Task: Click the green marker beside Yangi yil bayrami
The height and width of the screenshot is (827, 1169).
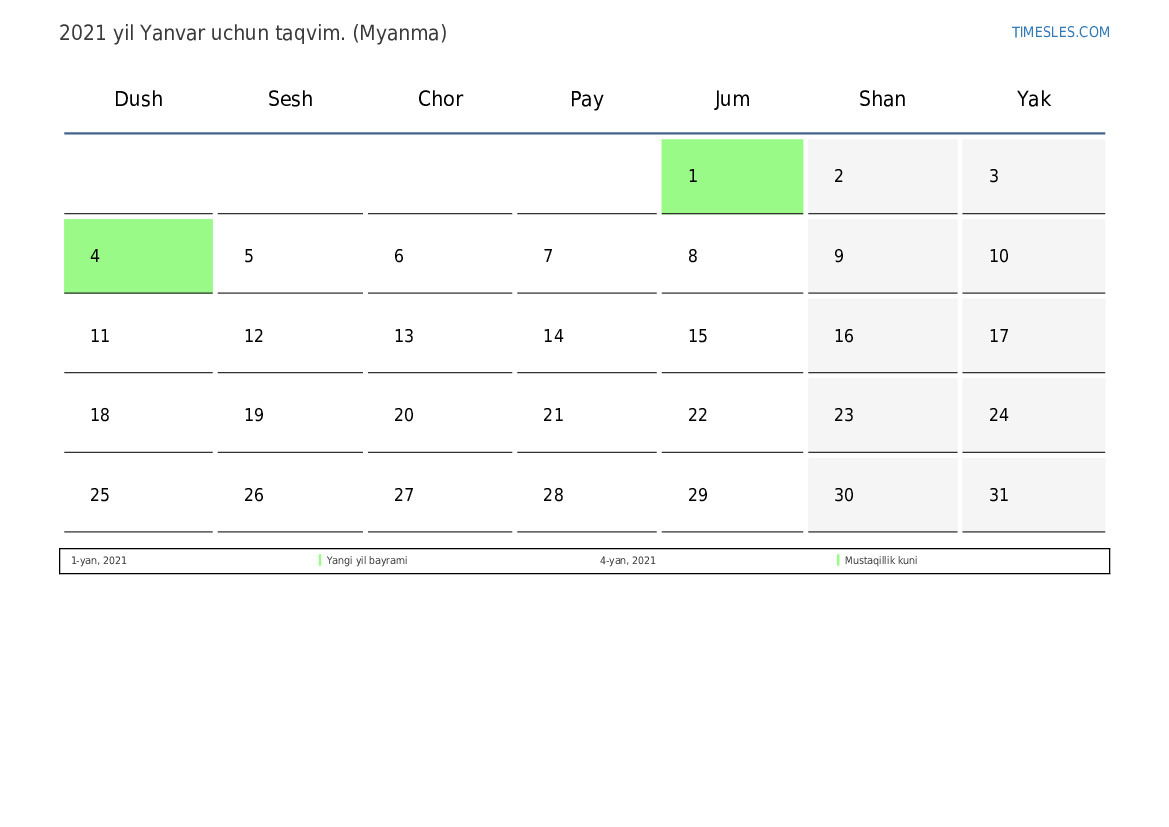Action: pyautogui.click(x=320, y=561)
